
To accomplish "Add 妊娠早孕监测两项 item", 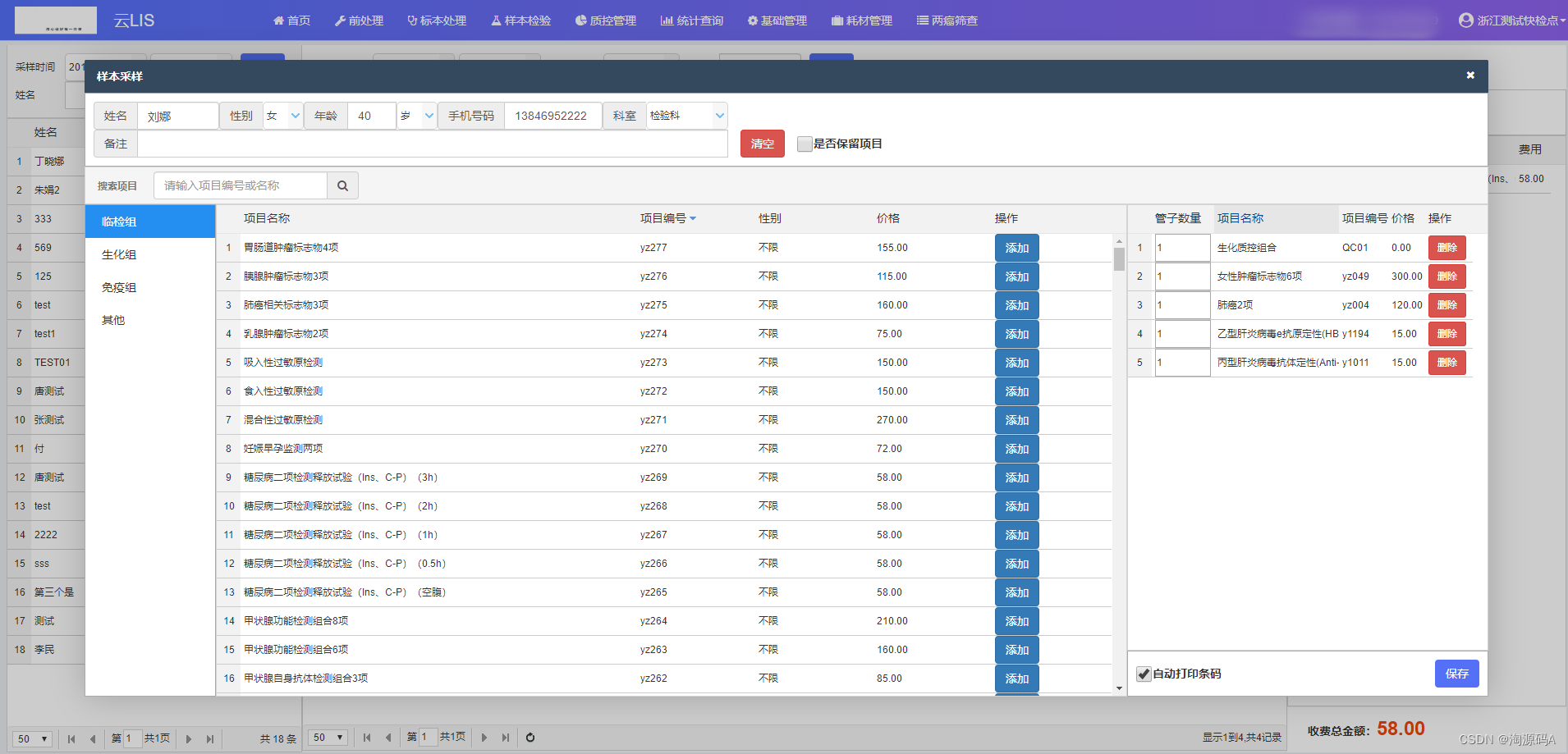I will (x=1017, y=449).
